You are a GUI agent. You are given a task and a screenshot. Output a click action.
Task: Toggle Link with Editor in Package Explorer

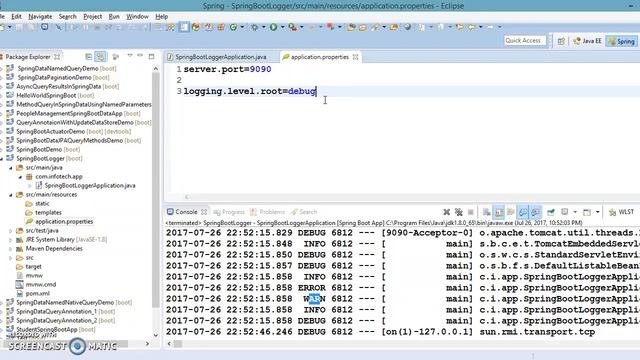tap(100, 57)
